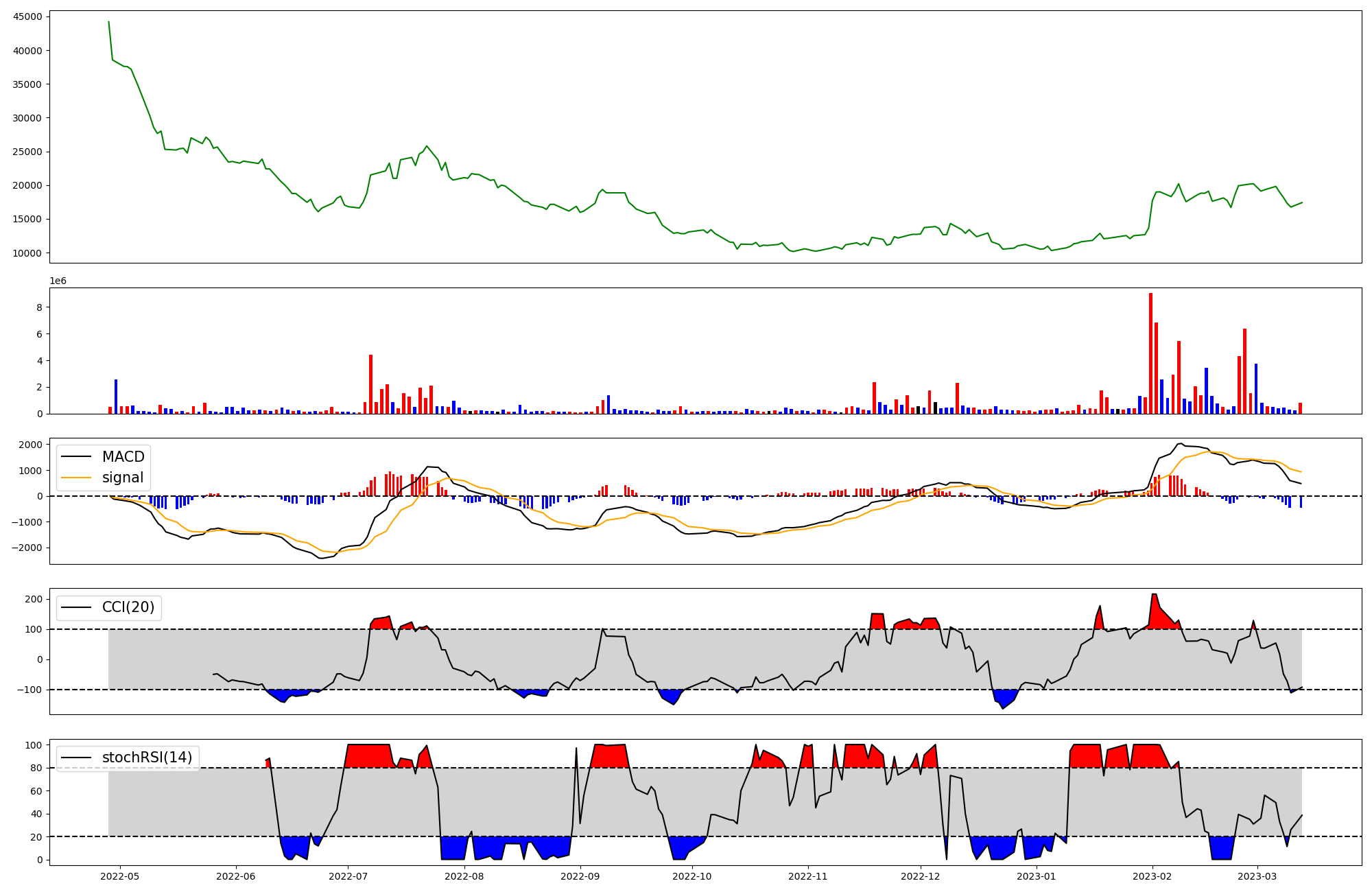Click the 80 tick on stochRSI axis

click(x=36, y=768)
